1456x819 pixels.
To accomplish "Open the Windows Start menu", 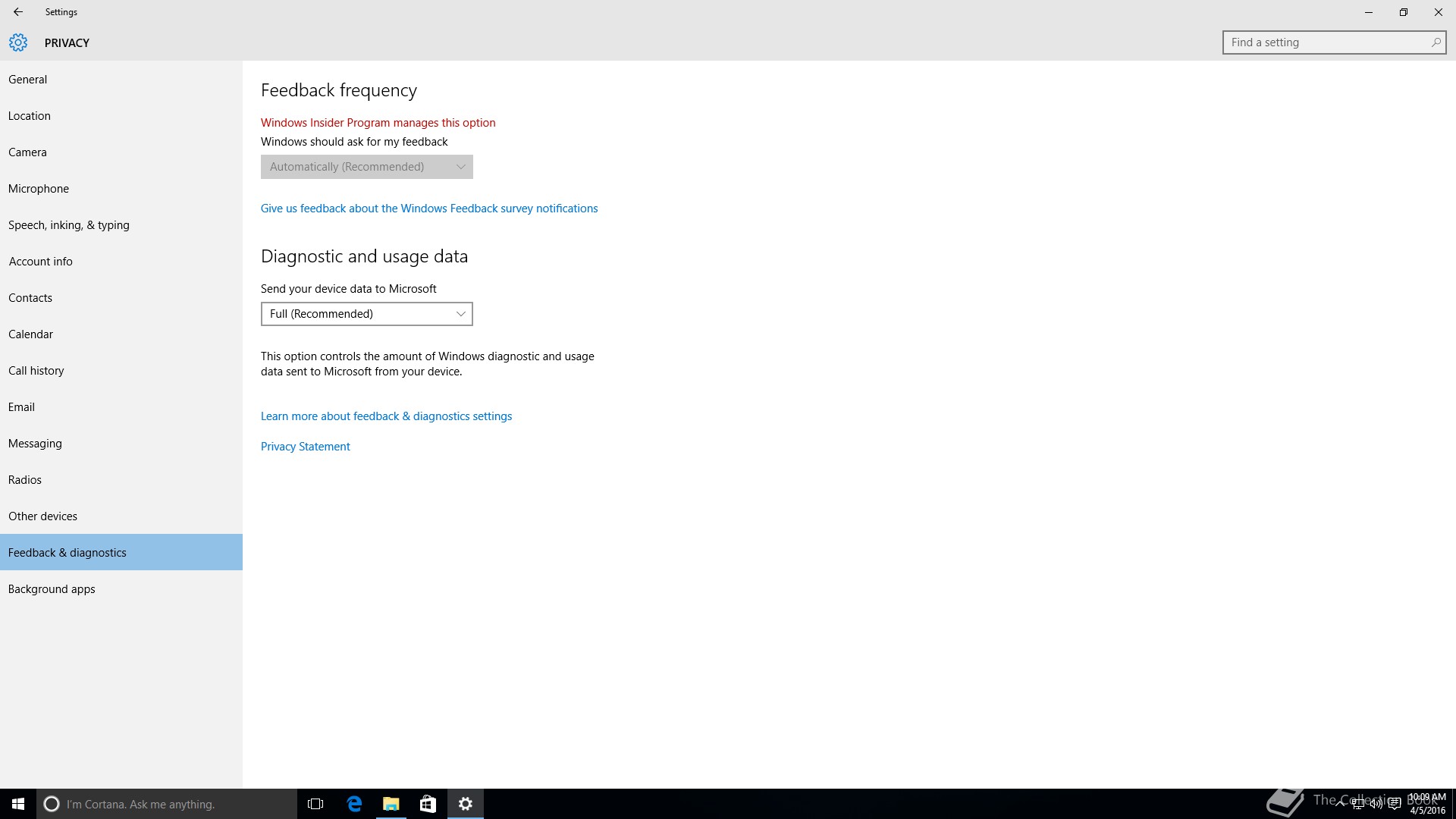I will 18,804.
